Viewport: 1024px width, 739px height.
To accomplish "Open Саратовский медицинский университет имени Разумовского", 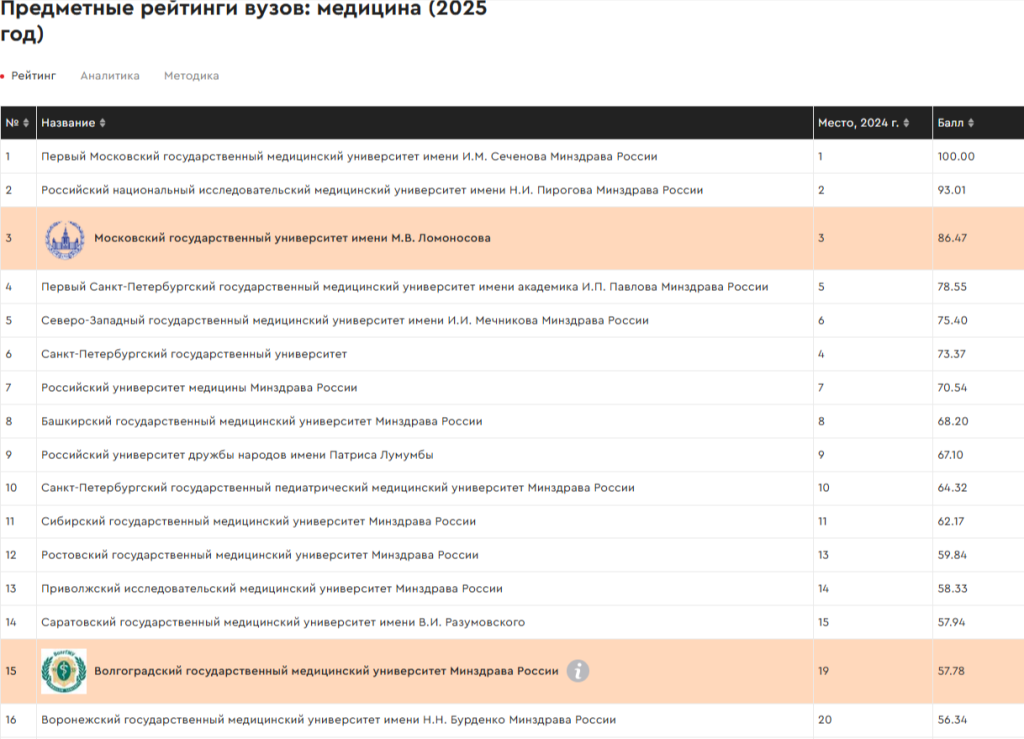I will point(283,622).
